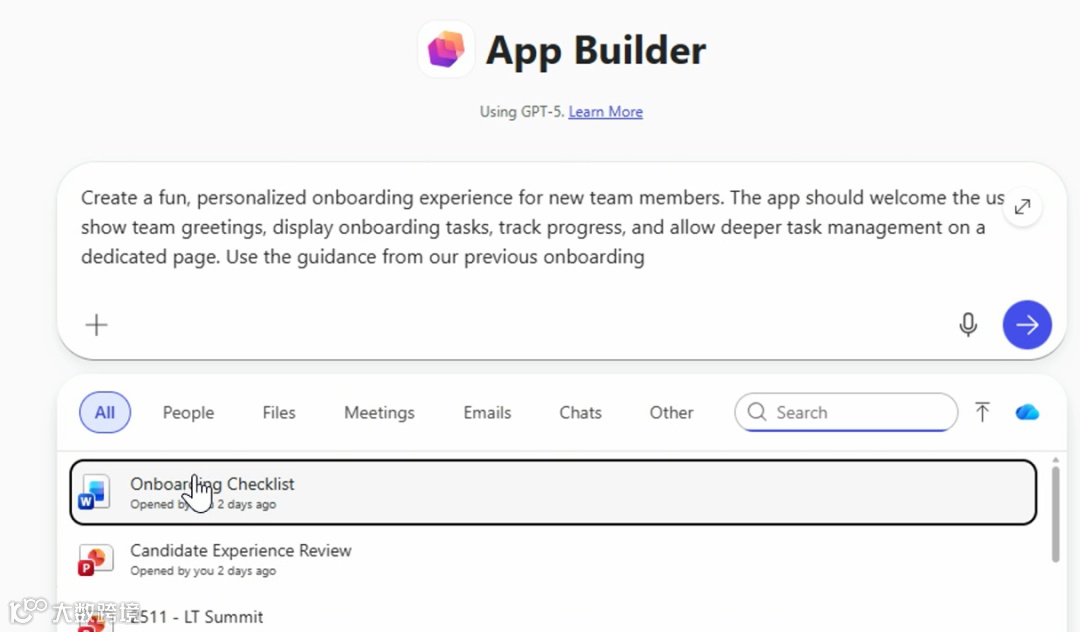Viewport: 1080px width, 632px height.
Task: Select the Onboarding Checklist document
Action: [553, 492]
